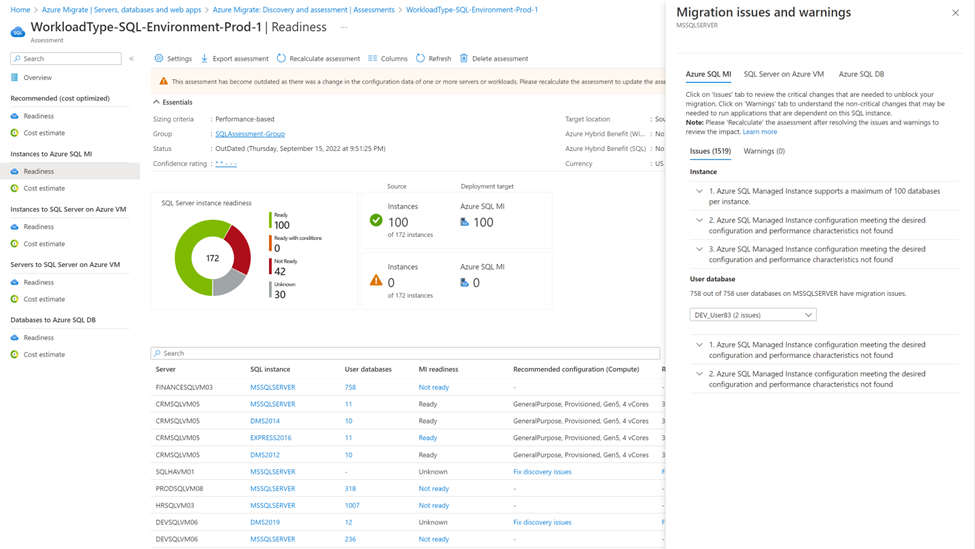The width and height of the screenshot is (975, 549).
Task: Click the gray Unknown donut segment
Action: tap(227, 284)
